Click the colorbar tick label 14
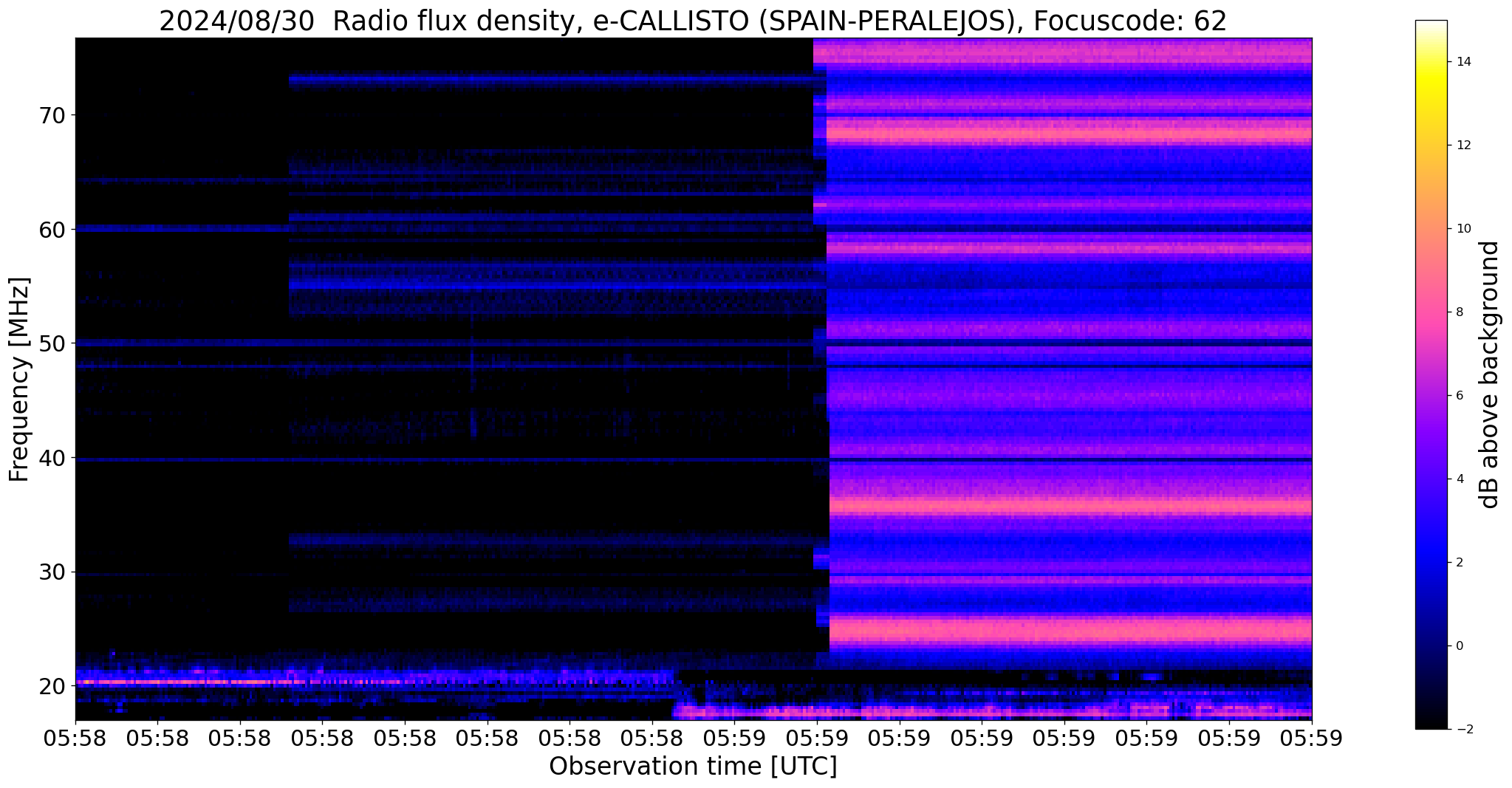This screenshot has width=1512, height=788. (1463, 62)
